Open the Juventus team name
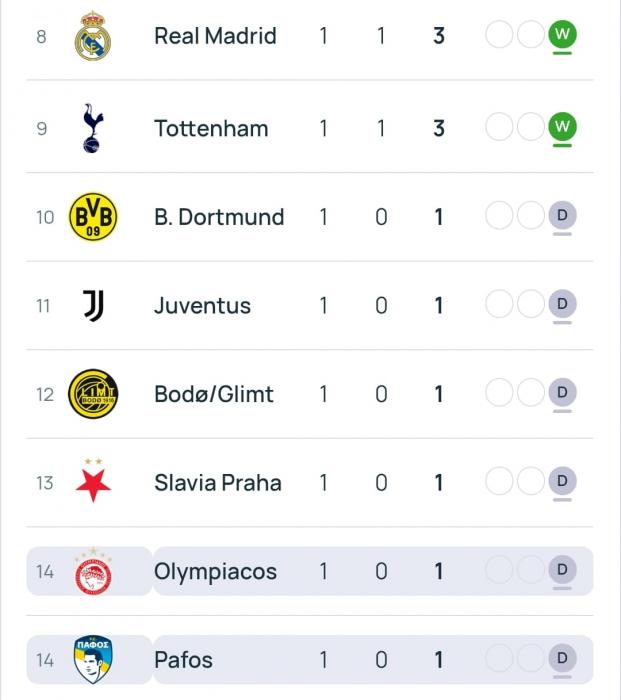The width and height of the screenshot is (621, 700). [x=202, y=306]
